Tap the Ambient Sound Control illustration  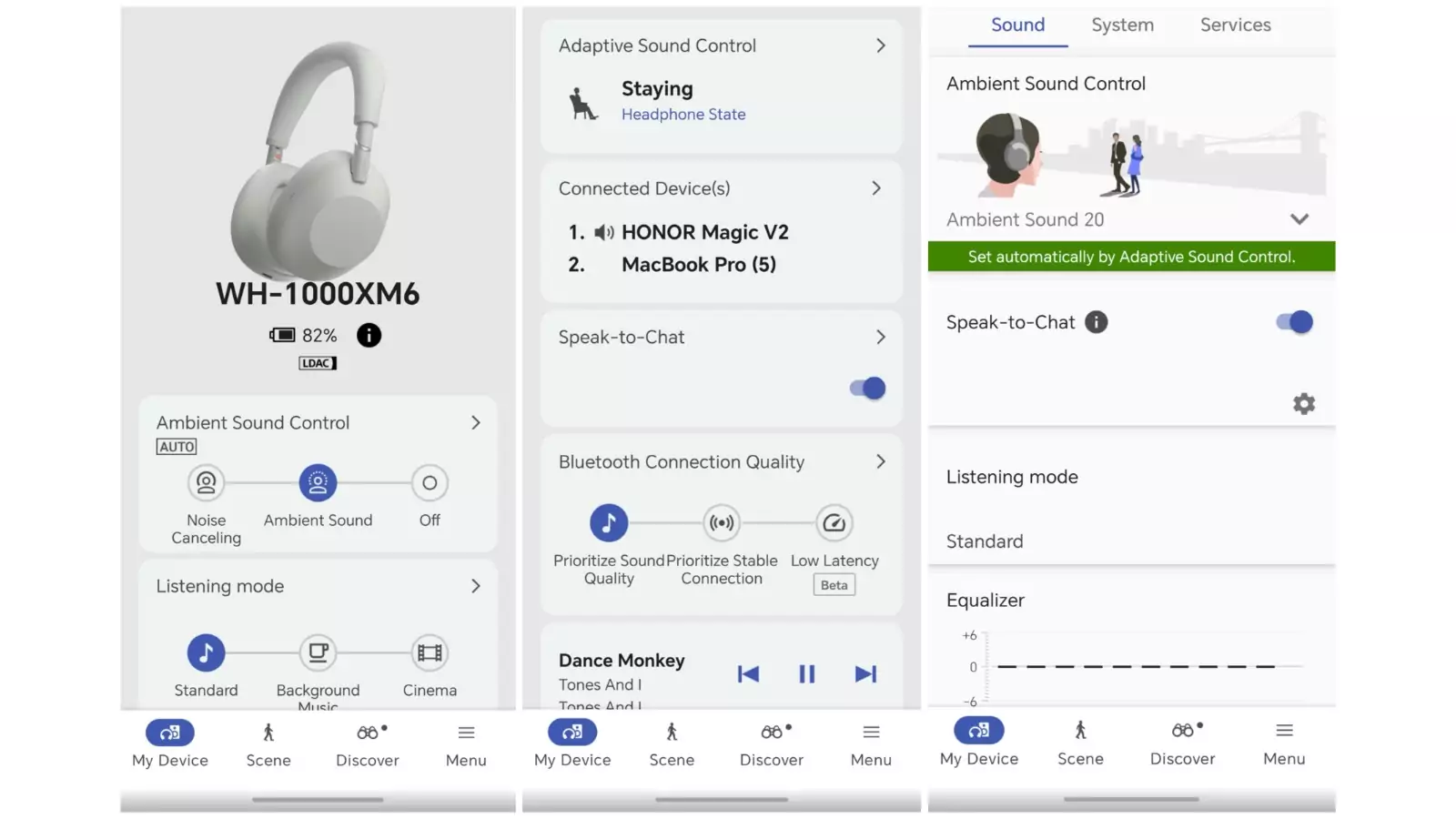(1131, 153)
